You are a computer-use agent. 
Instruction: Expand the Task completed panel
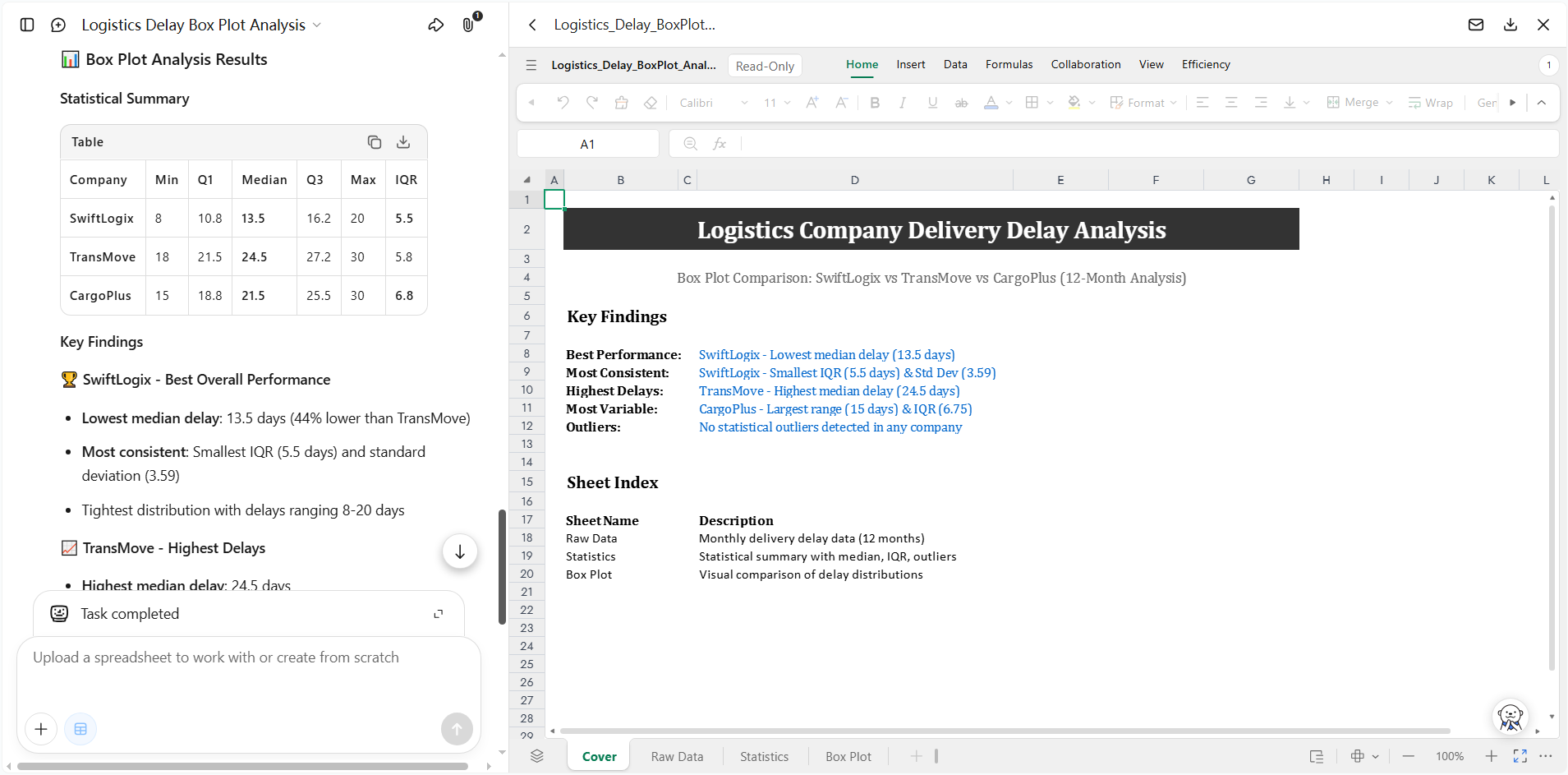(439, 614)
